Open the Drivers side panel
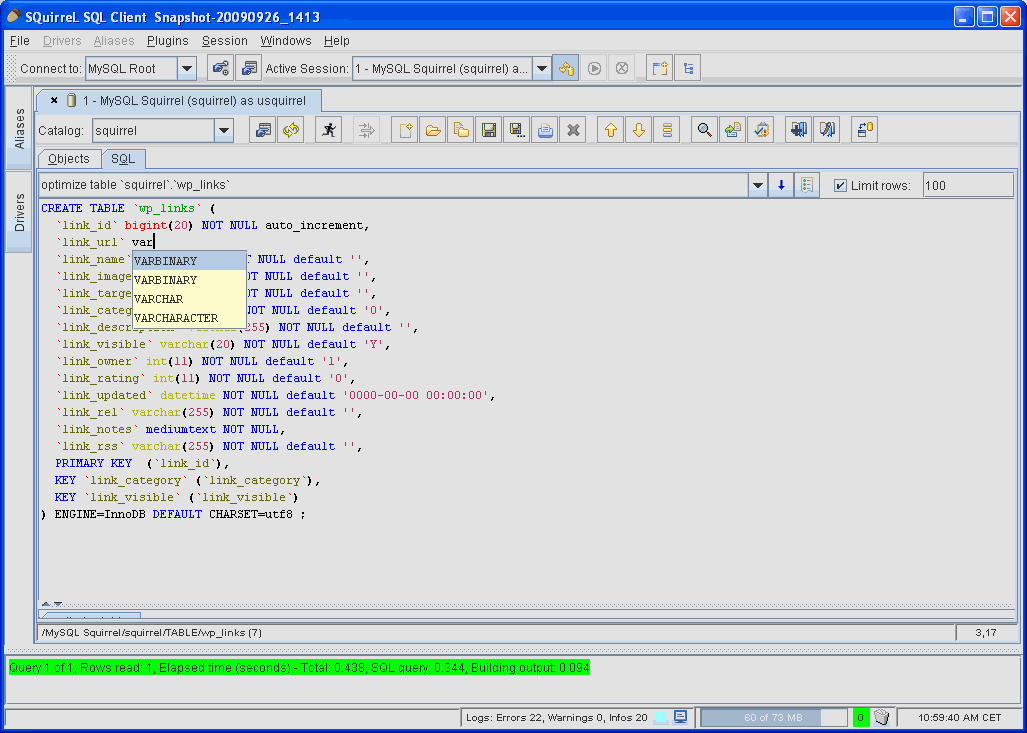 (19, 212)
